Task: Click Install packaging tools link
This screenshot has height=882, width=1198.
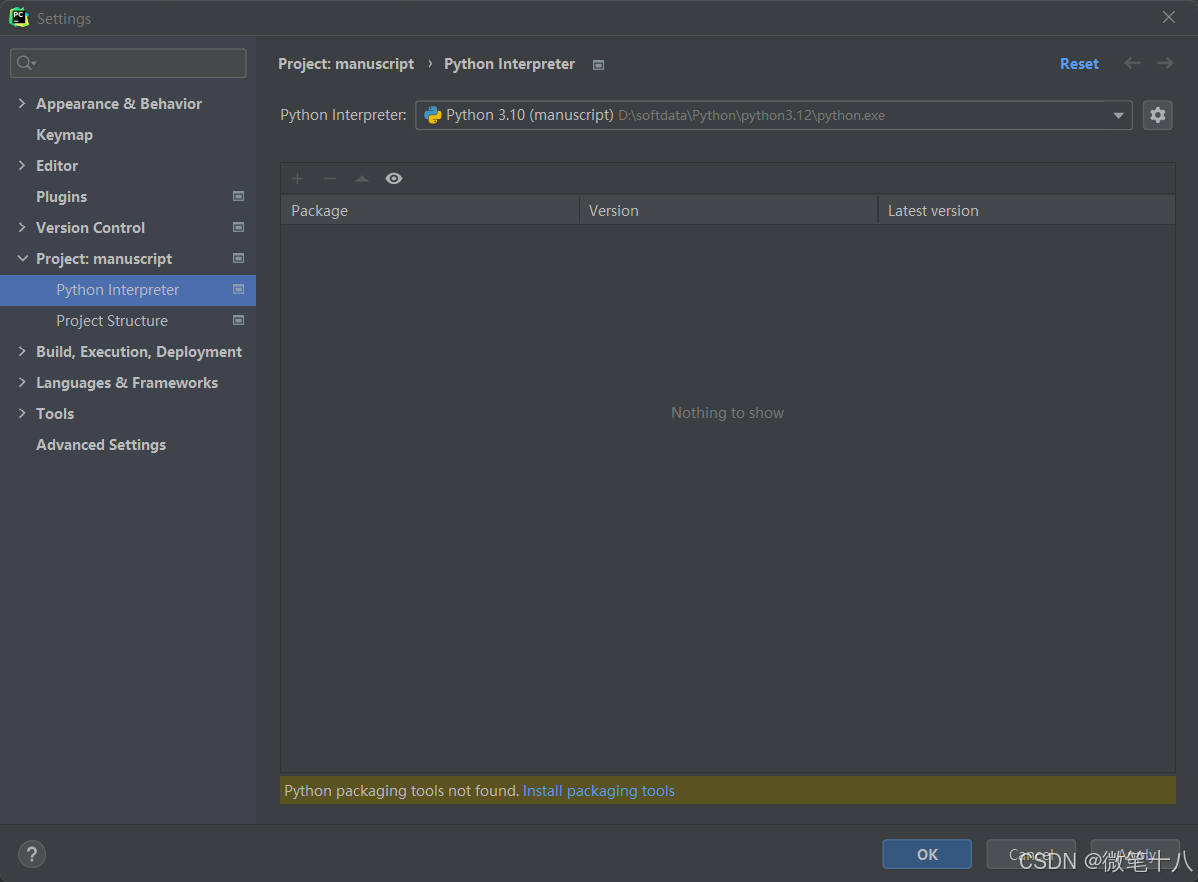Action: 598,791
